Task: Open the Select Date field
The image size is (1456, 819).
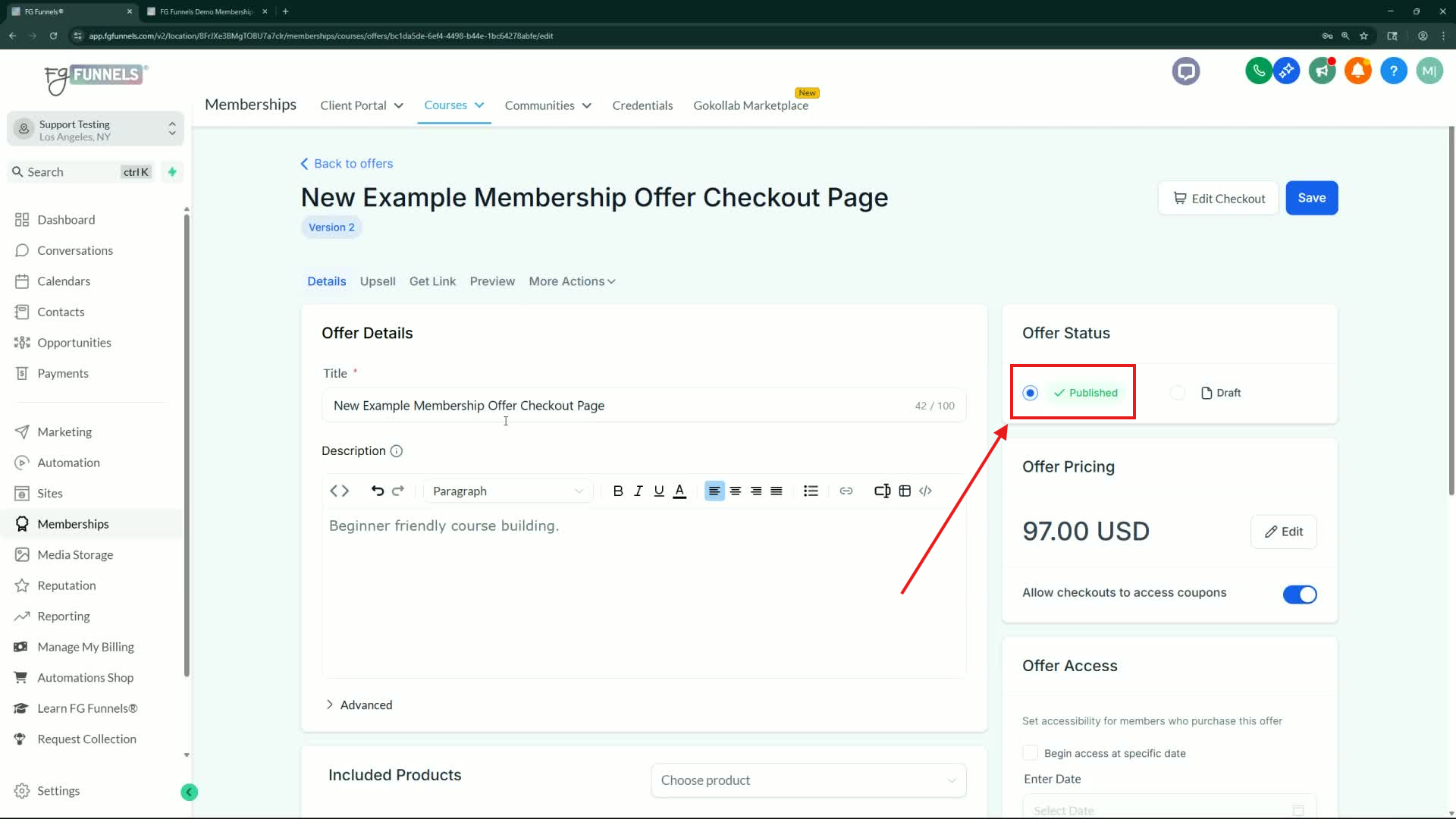Action: point(1169,808)
